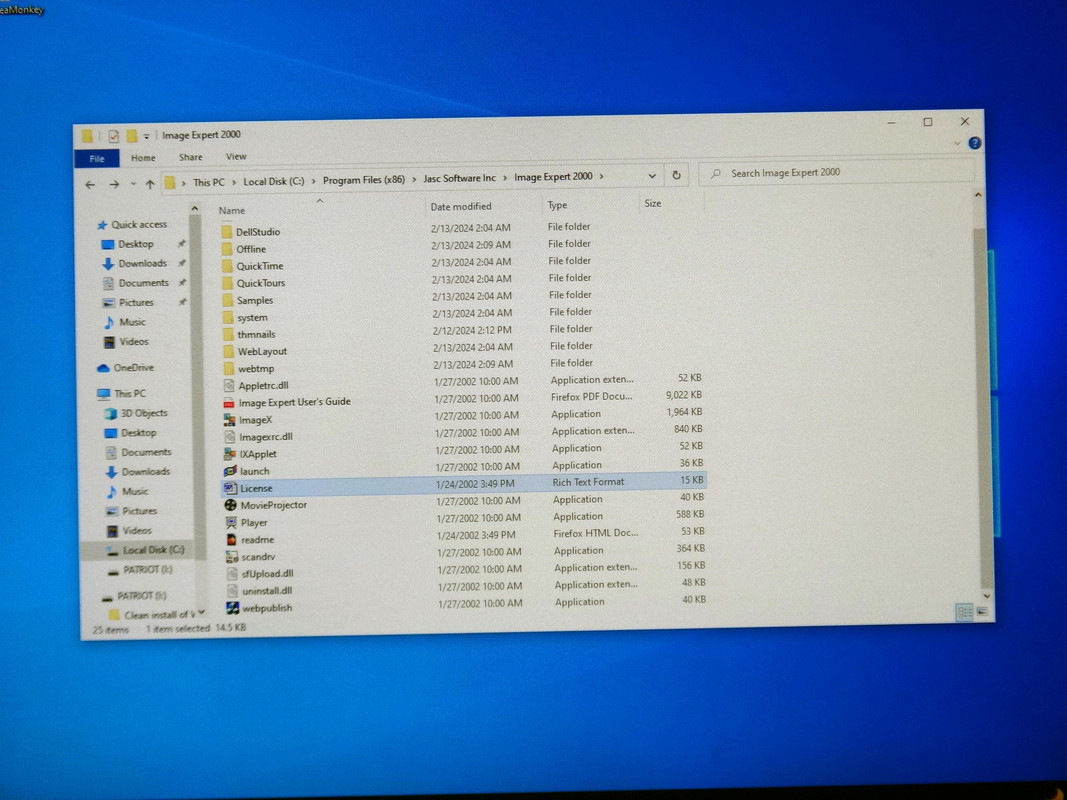The height and width of the screenshot is (800, 1067).
Task: Click the Appletrc.dll file icon
Action: 229,386
